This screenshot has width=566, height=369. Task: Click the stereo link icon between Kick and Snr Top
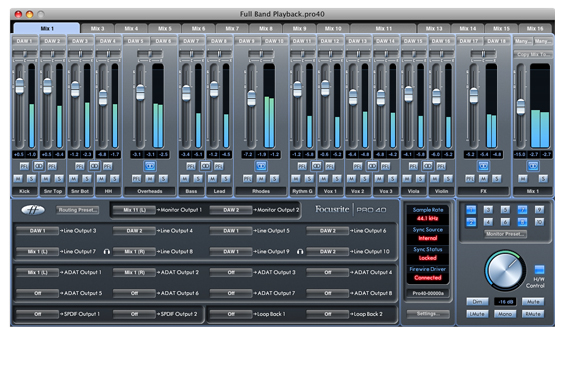[x=38, y=166]
